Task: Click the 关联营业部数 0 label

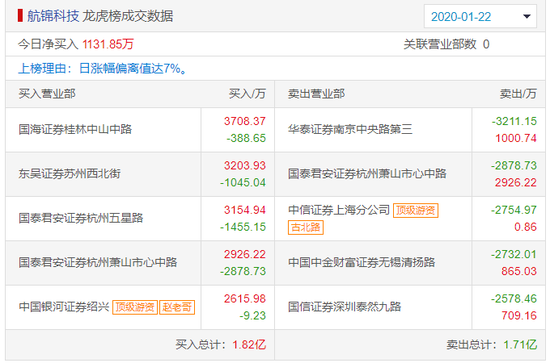Action: point(446,44)
